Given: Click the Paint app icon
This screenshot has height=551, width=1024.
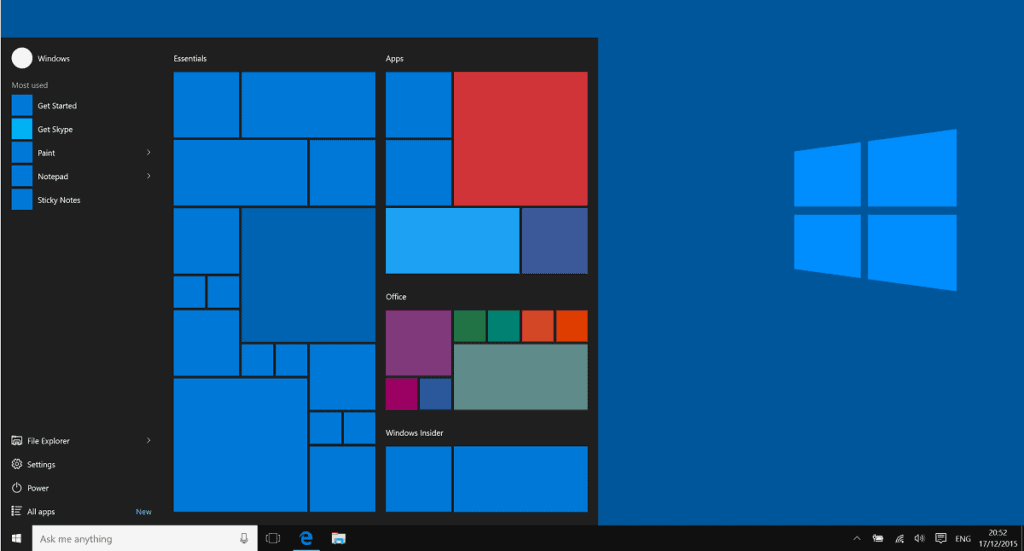Looking at the screenshot, I should tap(22, 153).
